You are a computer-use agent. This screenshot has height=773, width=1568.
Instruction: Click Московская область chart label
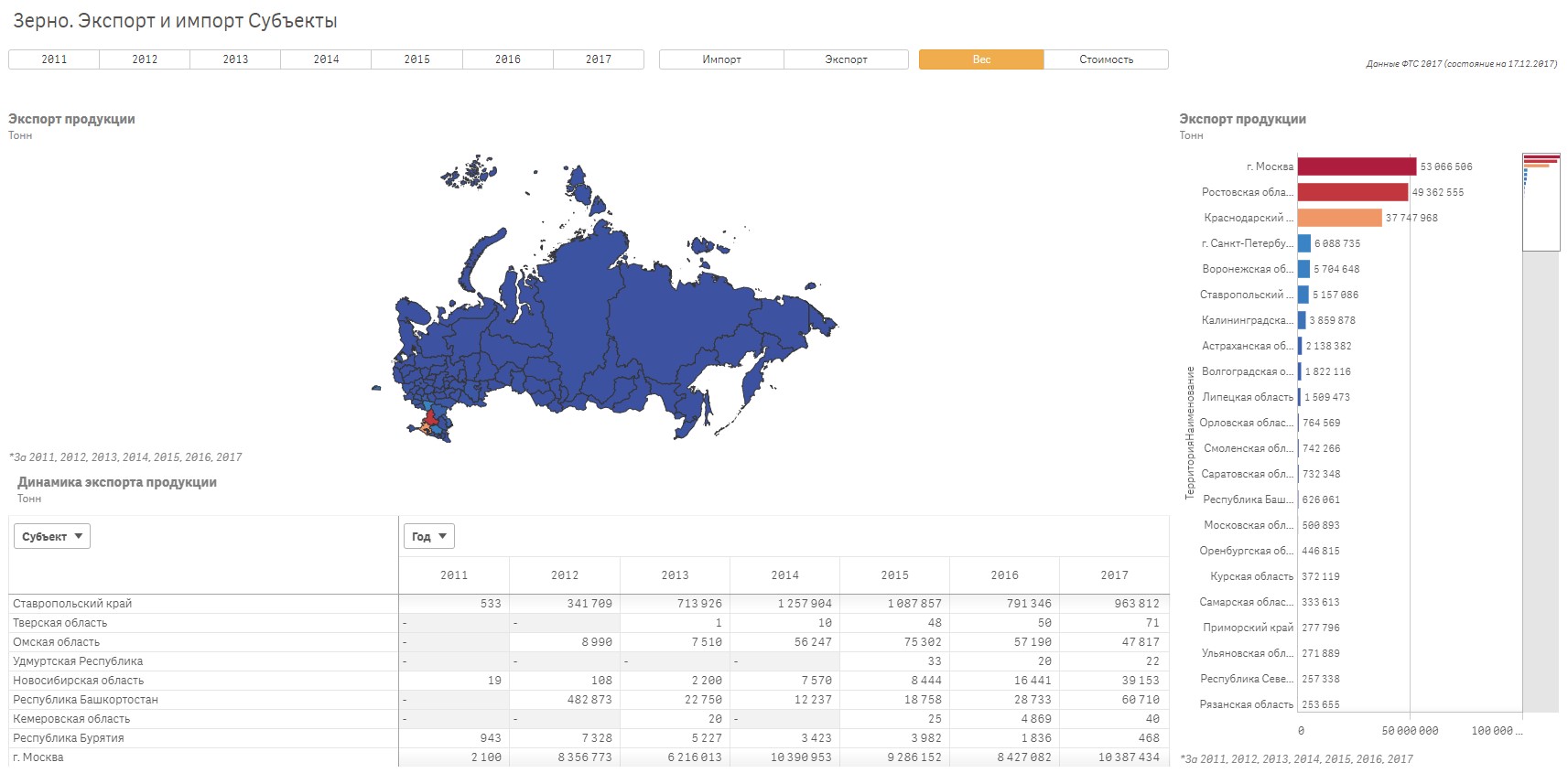point(1249,525)
